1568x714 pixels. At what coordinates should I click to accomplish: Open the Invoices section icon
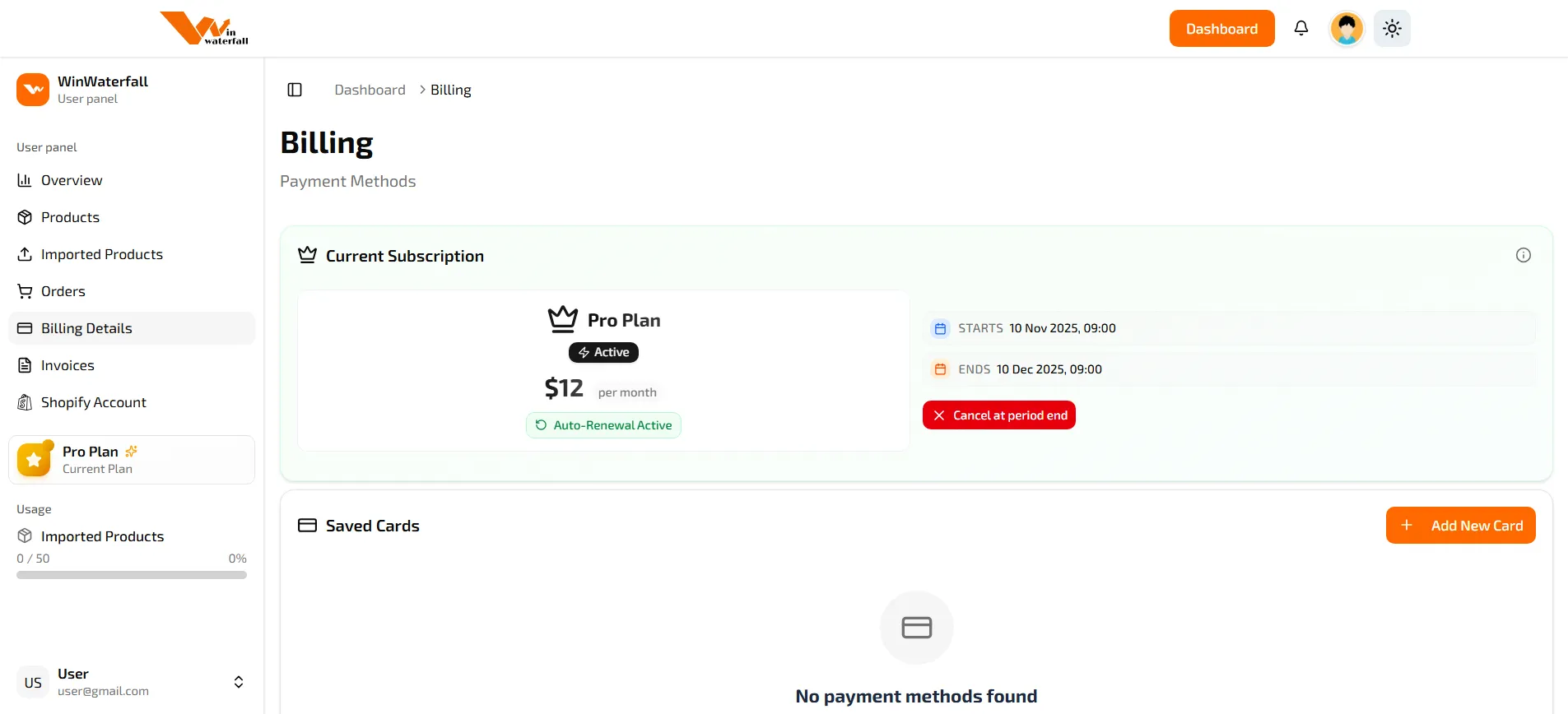pyautogui.click(x=25, y=365)
